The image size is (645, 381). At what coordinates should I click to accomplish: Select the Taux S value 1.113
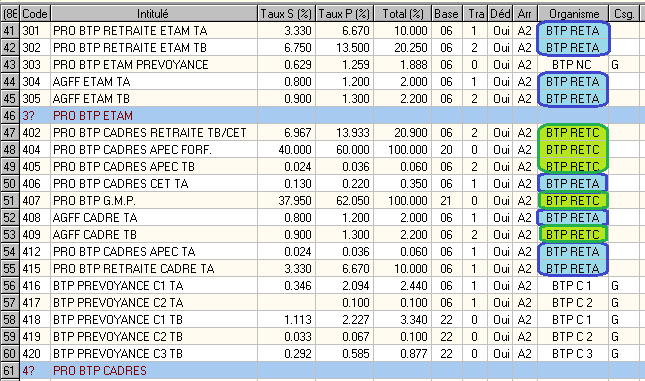(287, 320)
